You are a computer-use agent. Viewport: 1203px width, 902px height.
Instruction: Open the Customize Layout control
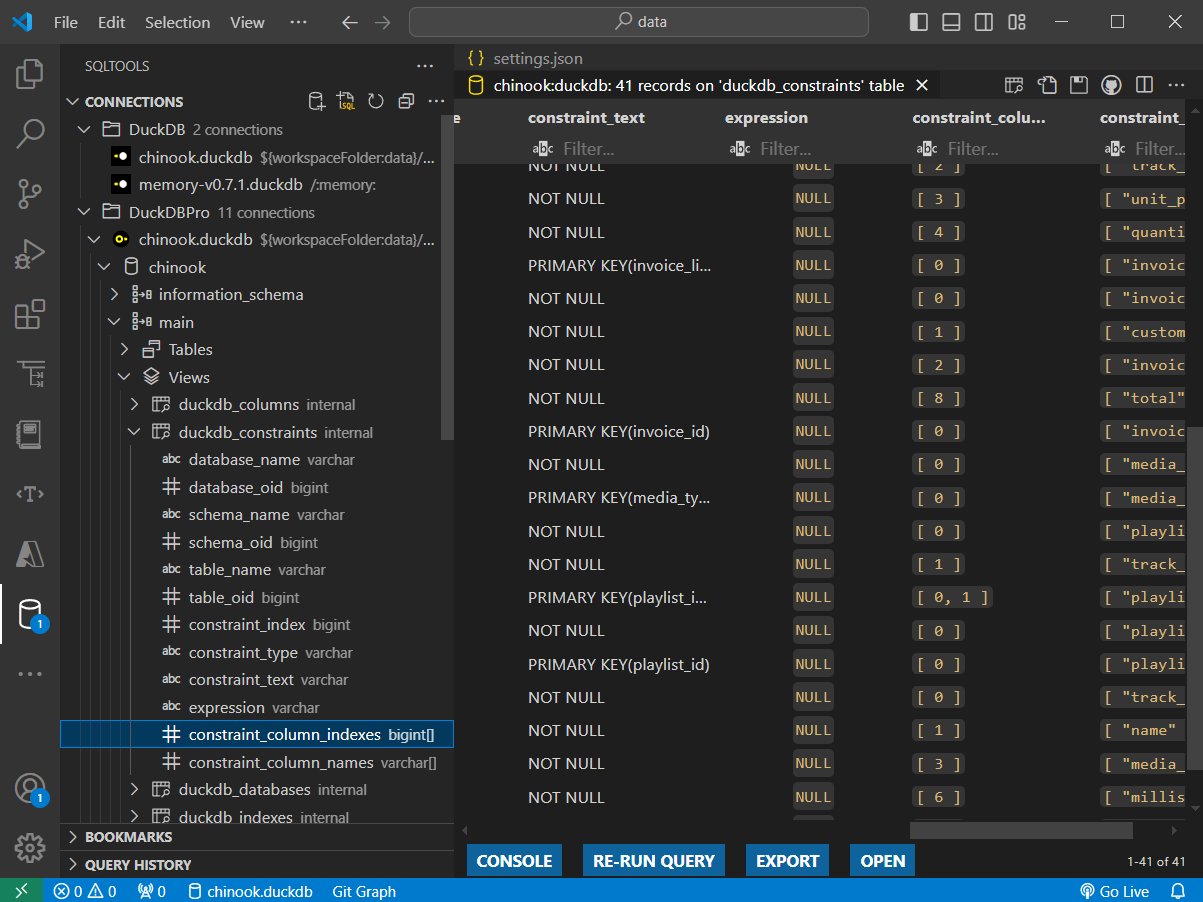(1017, 22)
